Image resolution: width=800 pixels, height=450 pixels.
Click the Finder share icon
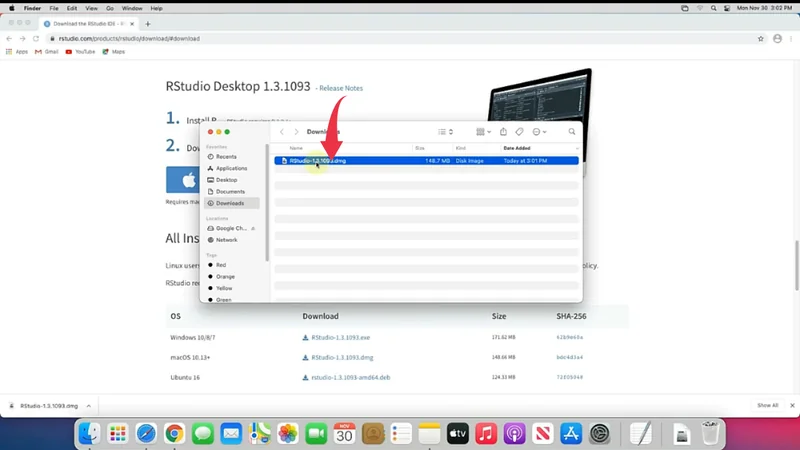pos(503,132)
